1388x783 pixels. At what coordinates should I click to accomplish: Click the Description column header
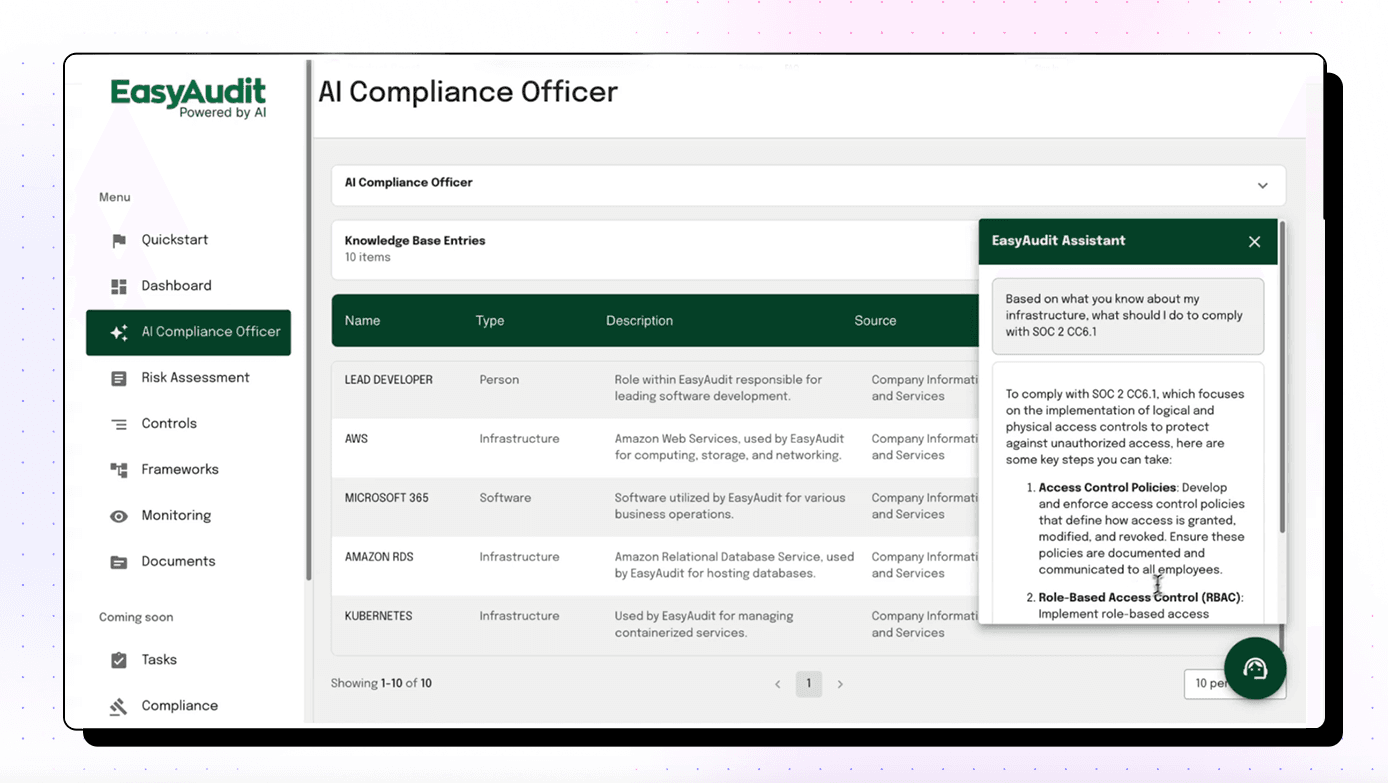point(639,321)
